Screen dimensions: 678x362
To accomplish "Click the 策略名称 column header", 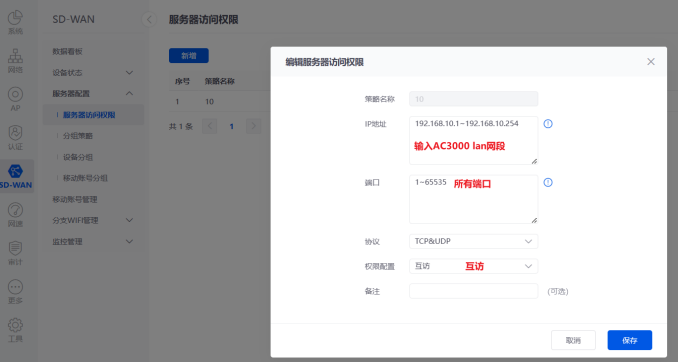I will (x=220, y=81).
